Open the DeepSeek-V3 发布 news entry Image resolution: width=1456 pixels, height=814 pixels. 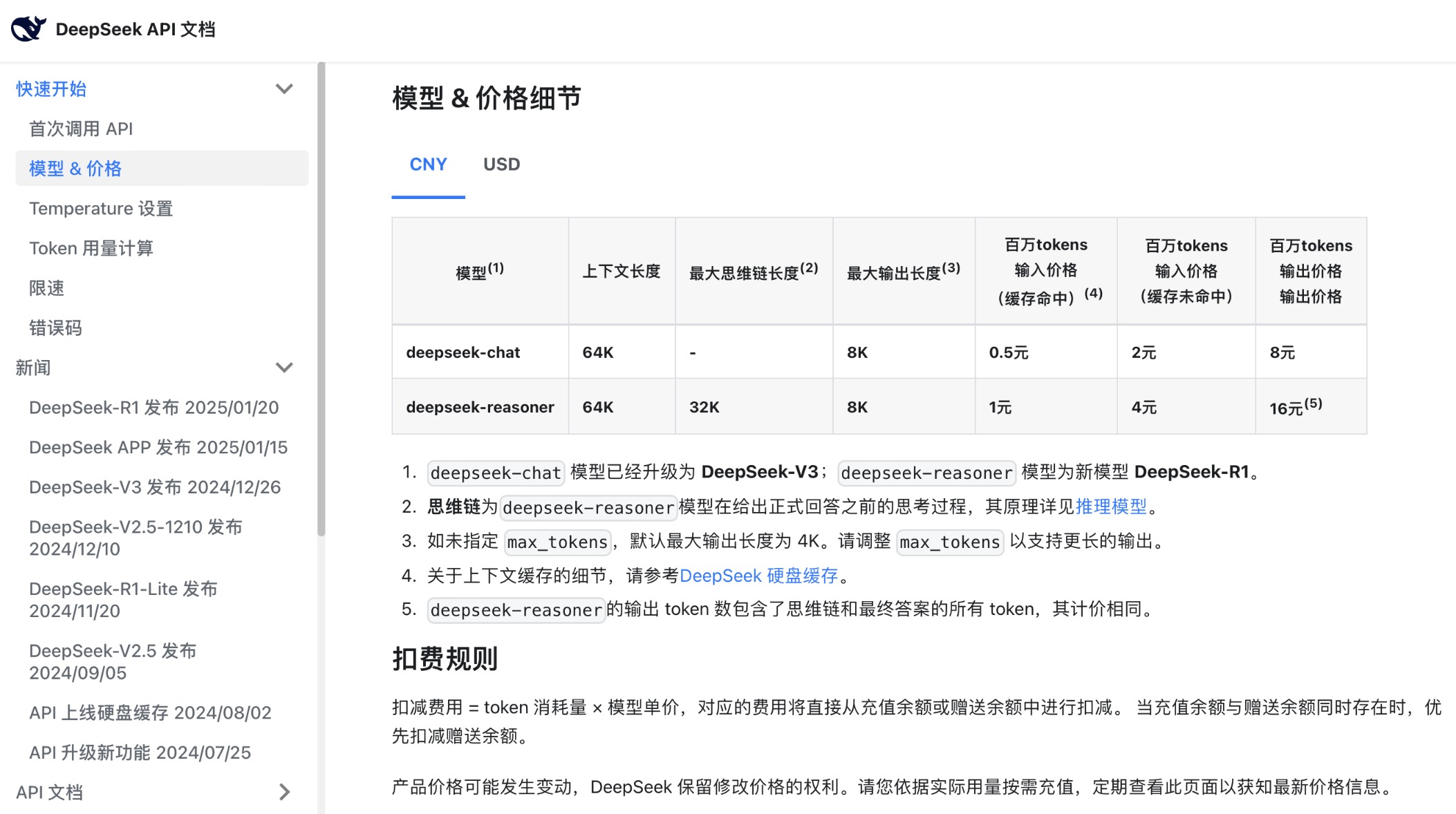click(155, 487)
